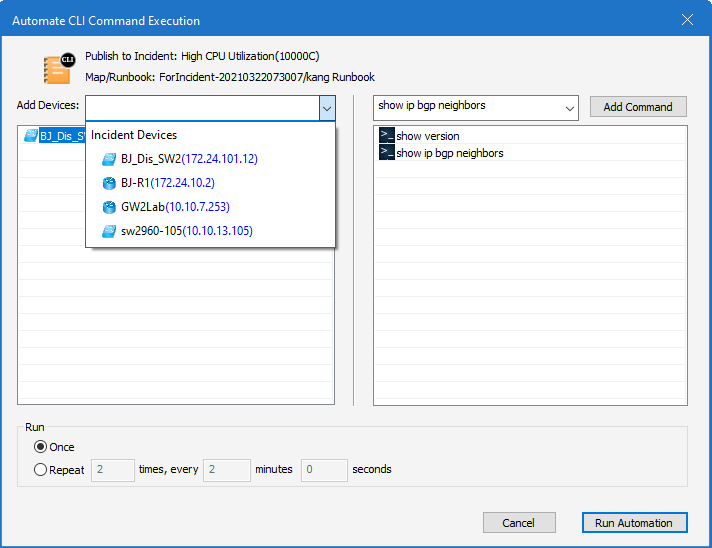Click the show version command prompt icon
712x548 pixels.
(x=386, y=136)
